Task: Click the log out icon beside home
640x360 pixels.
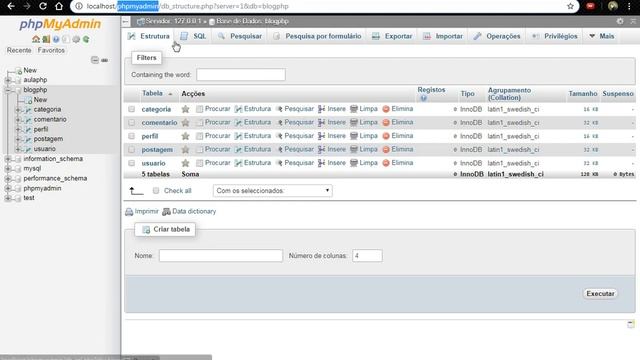Action: pos(46,39)
